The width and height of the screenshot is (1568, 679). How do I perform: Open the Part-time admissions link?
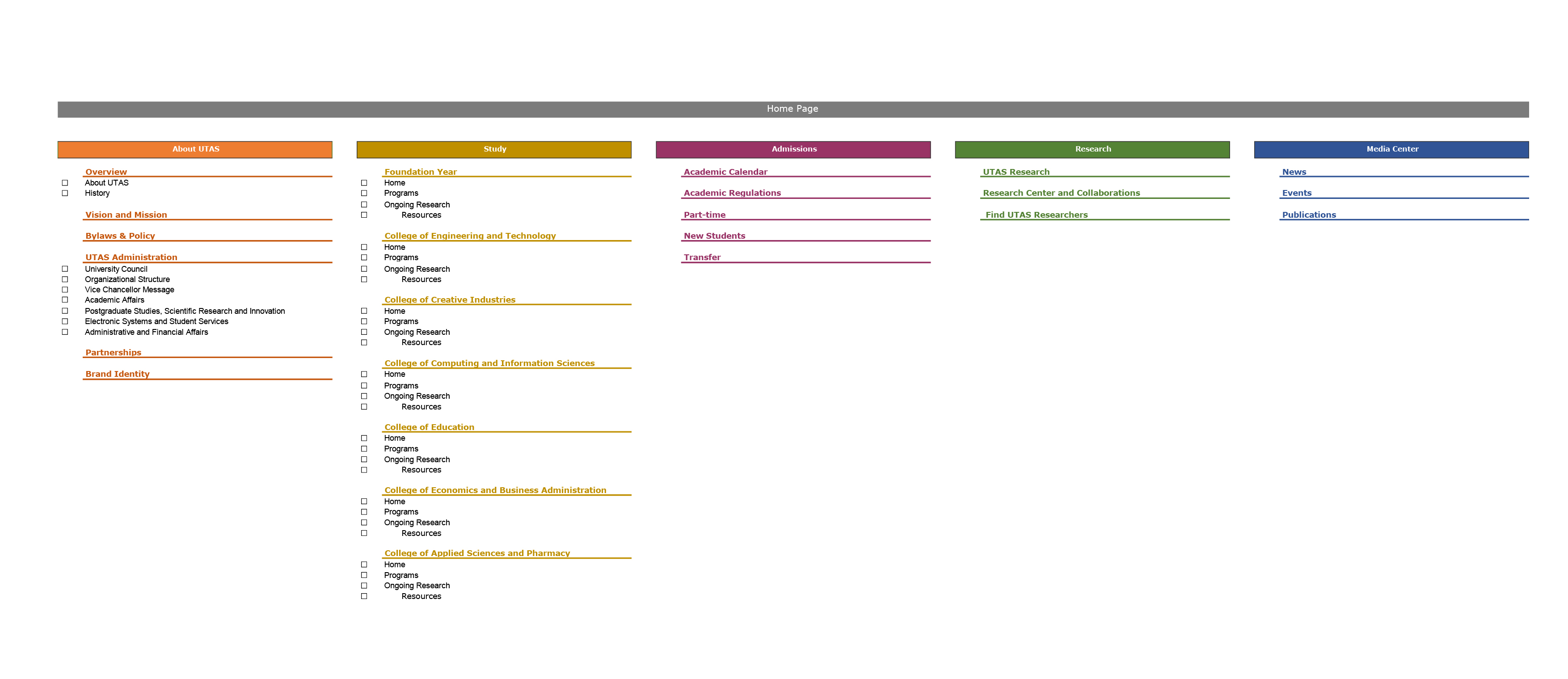[704, 215]
